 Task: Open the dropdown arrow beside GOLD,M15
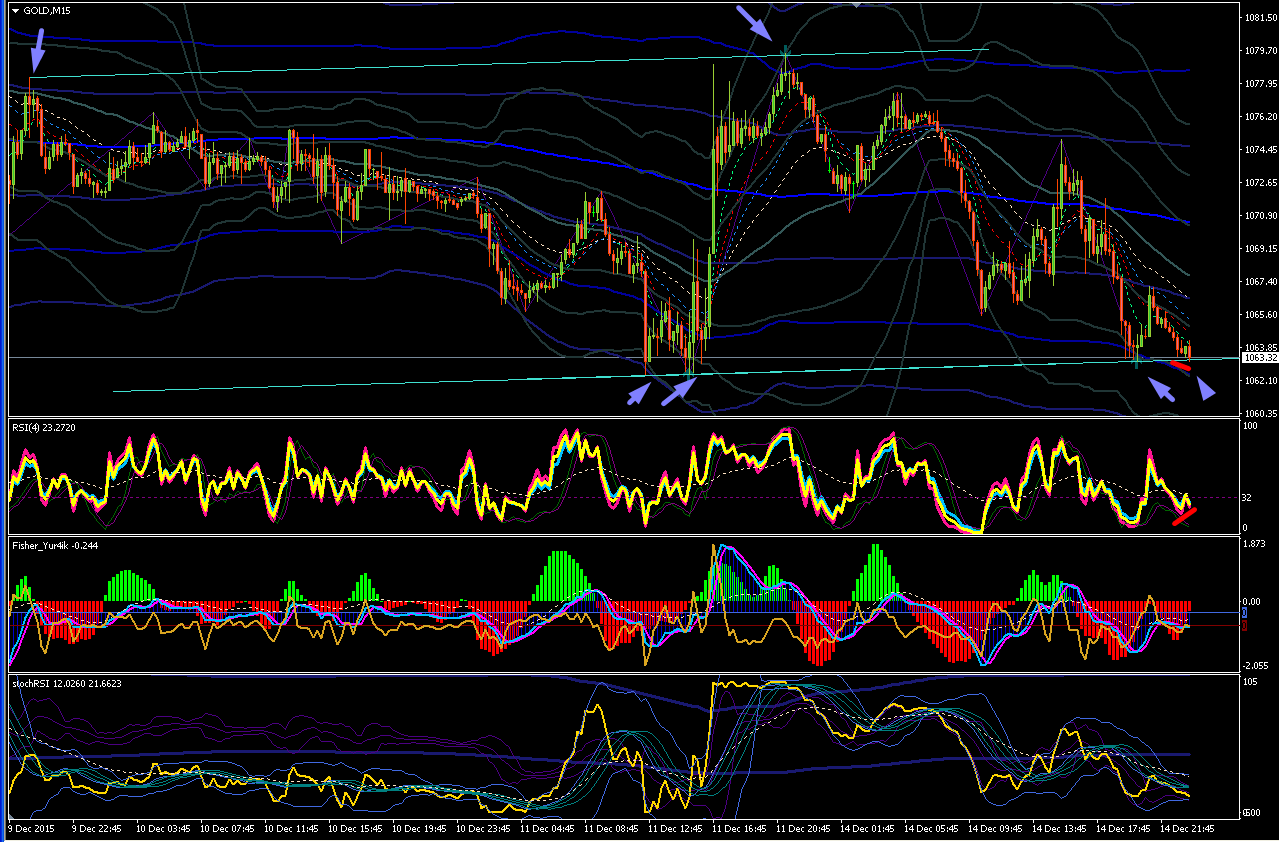click(x=15, y=10)
